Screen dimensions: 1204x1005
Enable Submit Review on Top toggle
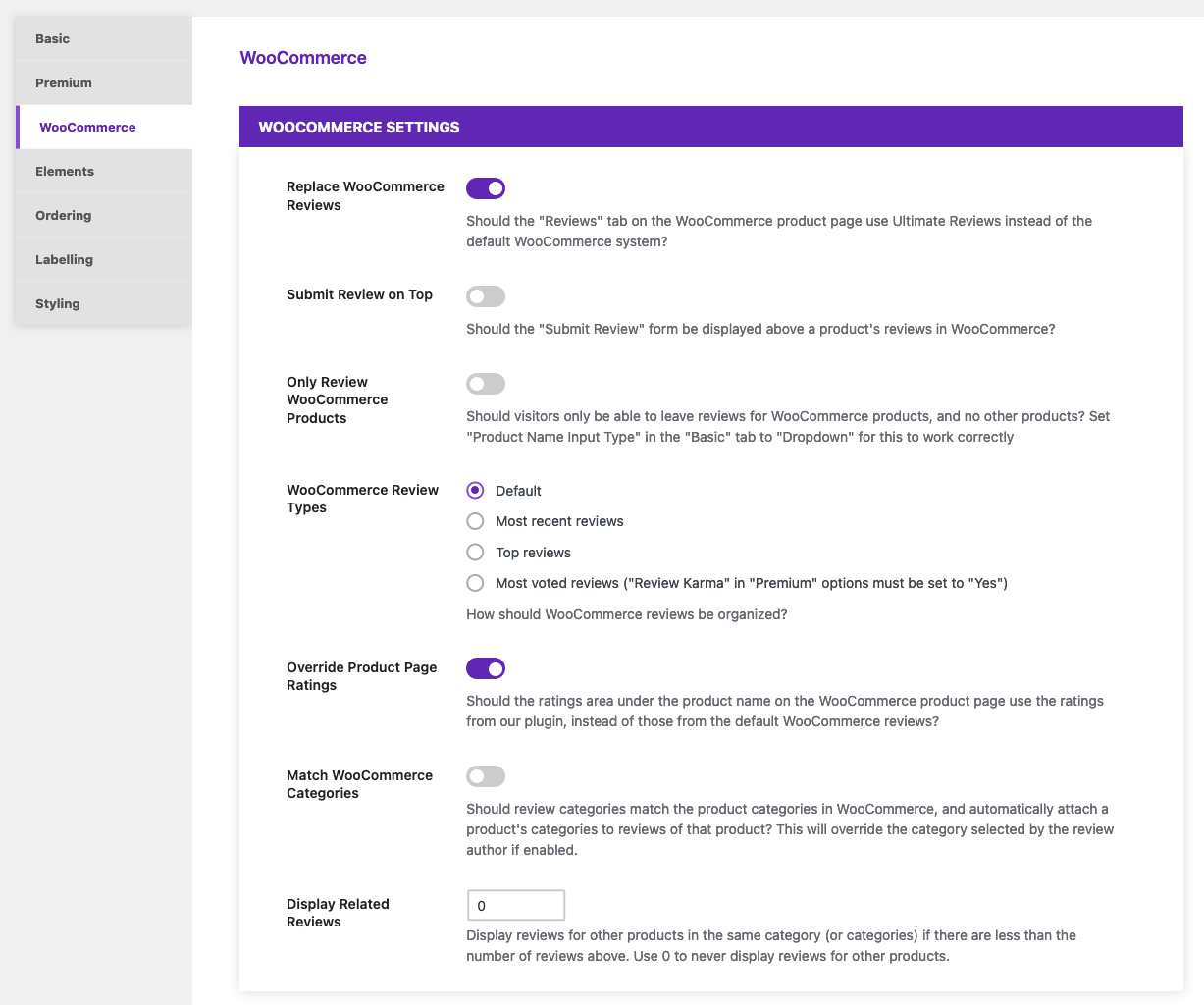pos(486,295)
